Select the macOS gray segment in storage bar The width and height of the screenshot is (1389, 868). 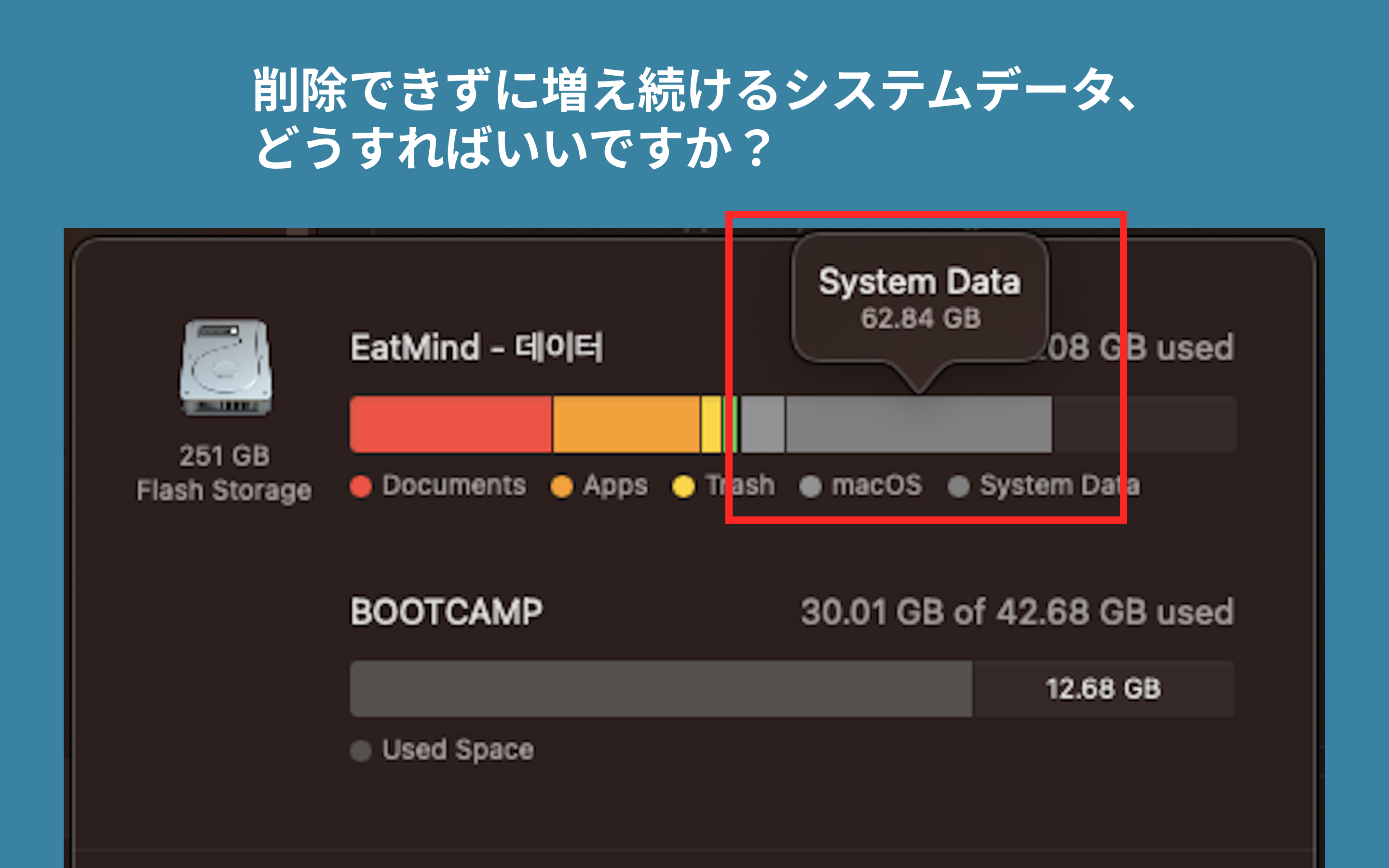pos(763,424)
